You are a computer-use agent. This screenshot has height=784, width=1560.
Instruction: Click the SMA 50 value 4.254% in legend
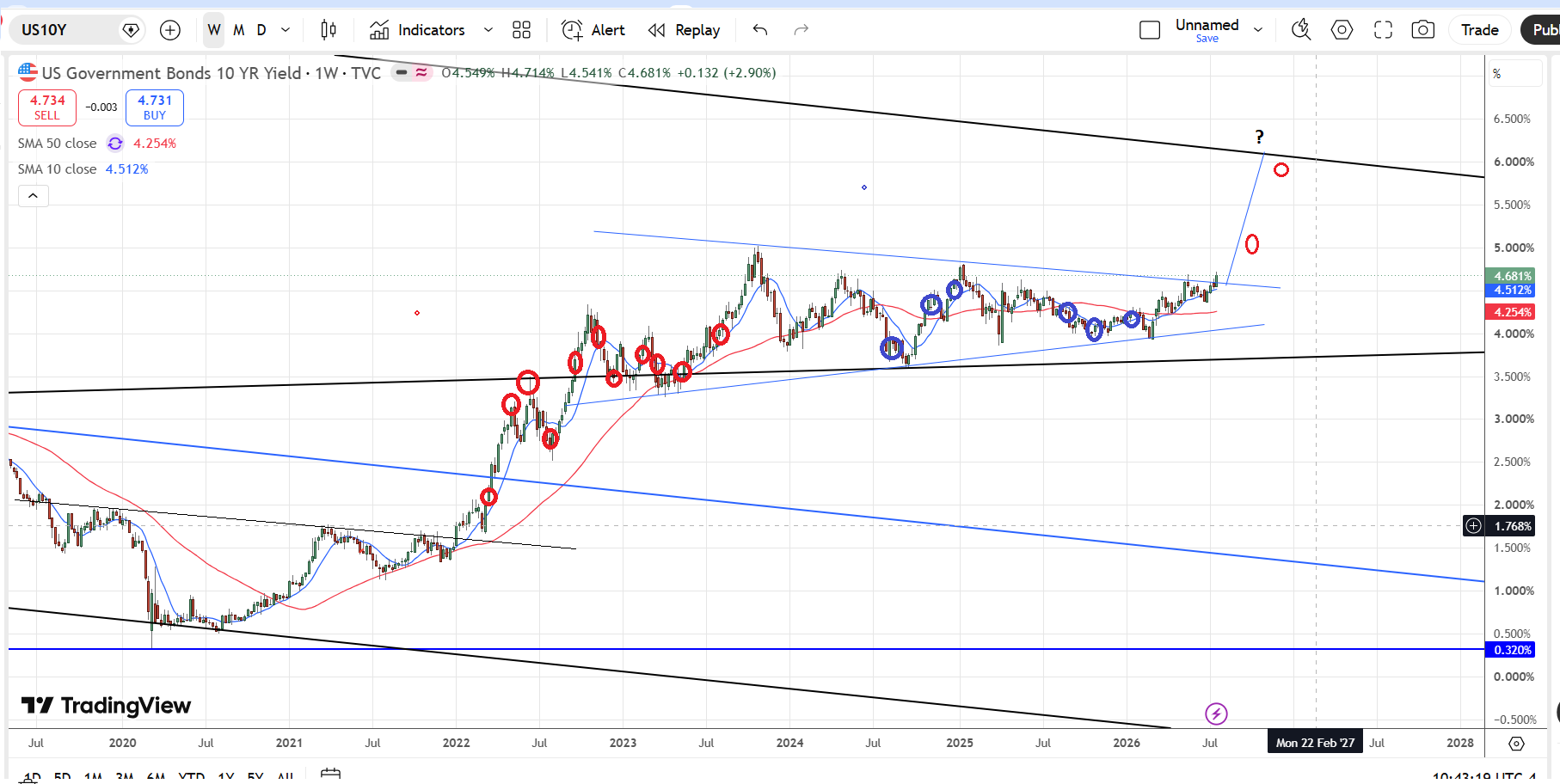tap(155, 144)
